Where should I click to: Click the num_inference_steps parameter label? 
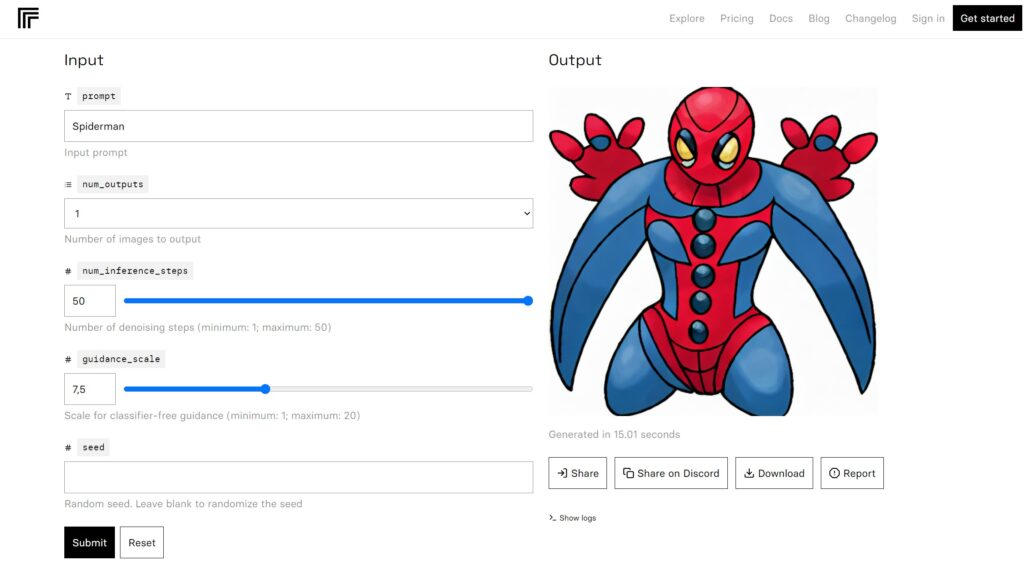pyautogui.click(x=135, y=271)
